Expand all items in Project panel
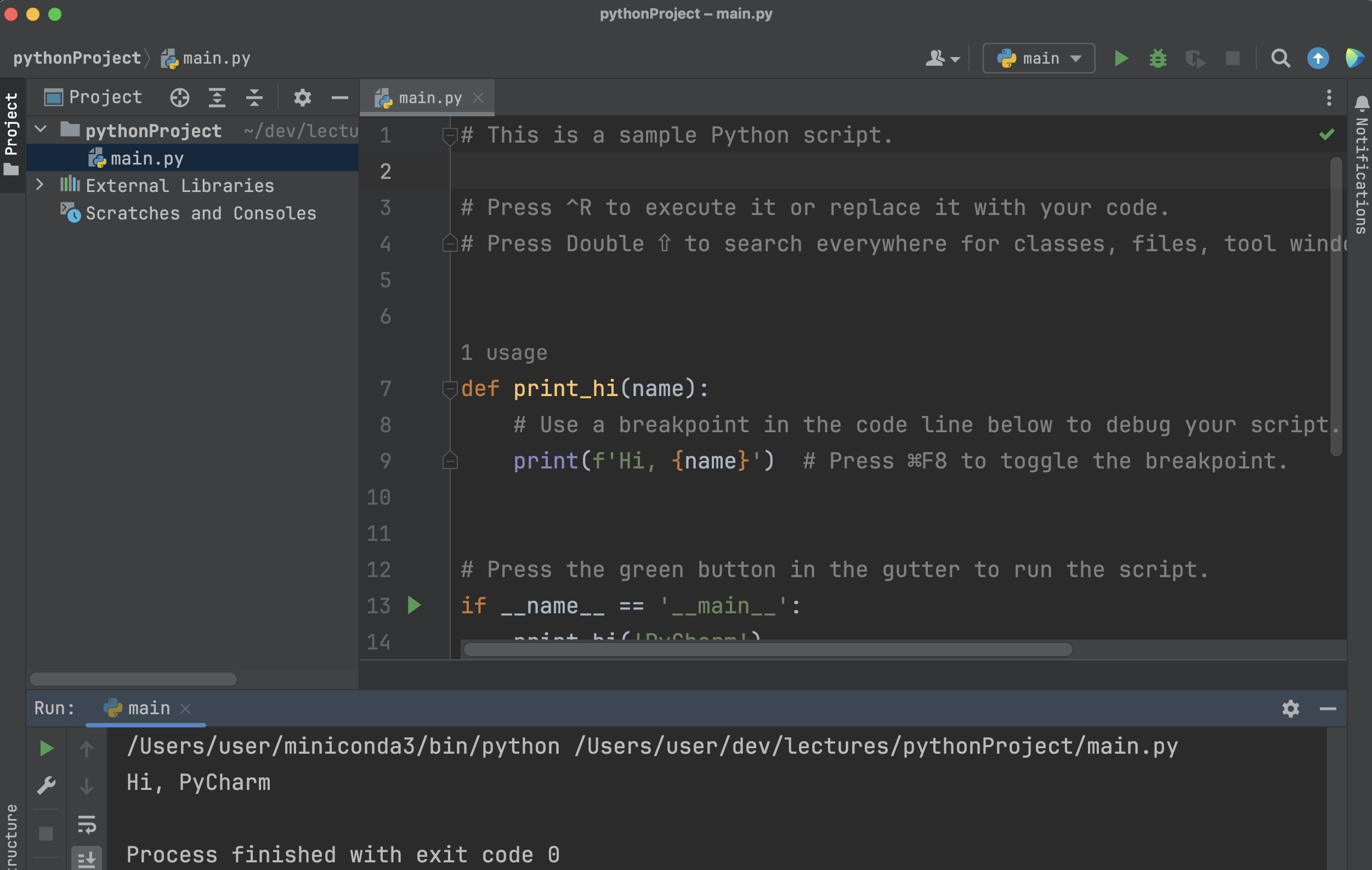Screen dimensions: 1372x870 217,98
